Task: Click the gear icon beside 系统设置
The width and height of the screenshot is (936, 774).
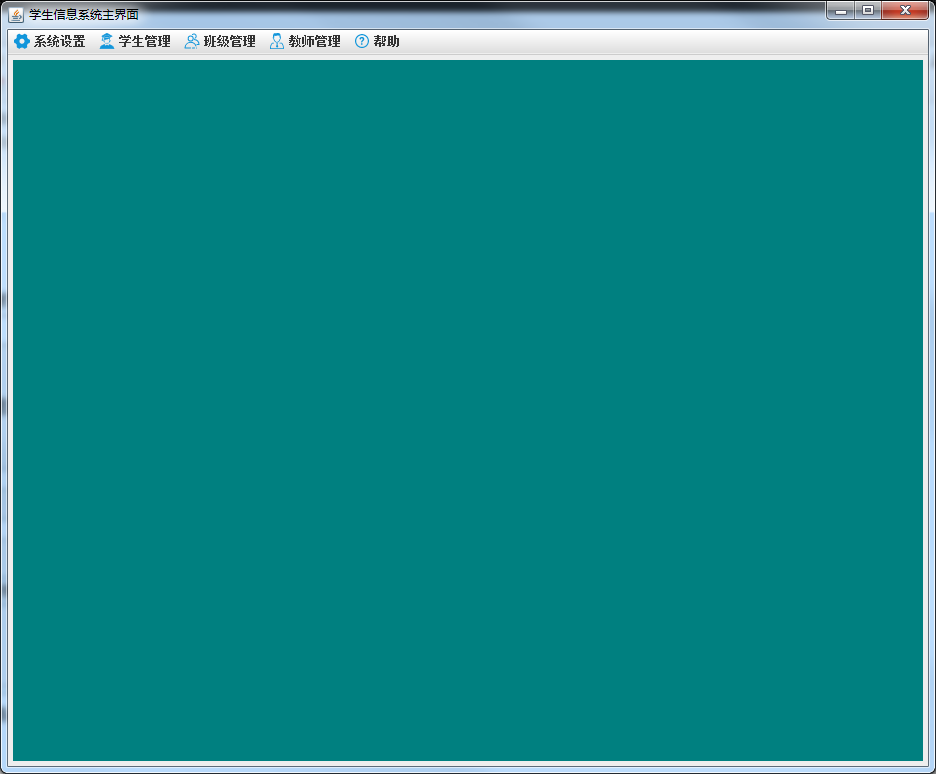Action: pos(21,41)
